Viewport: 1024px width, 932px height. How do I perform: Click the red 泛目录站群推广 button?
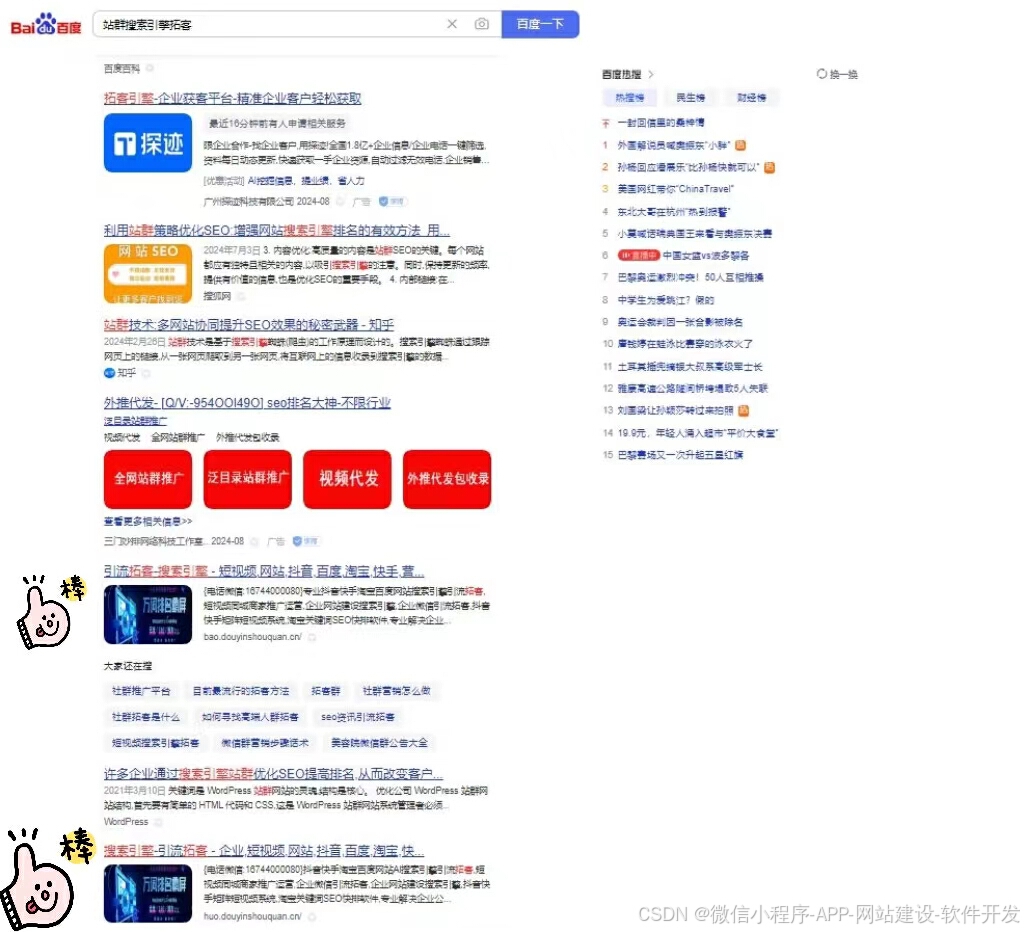coord(248,479)
